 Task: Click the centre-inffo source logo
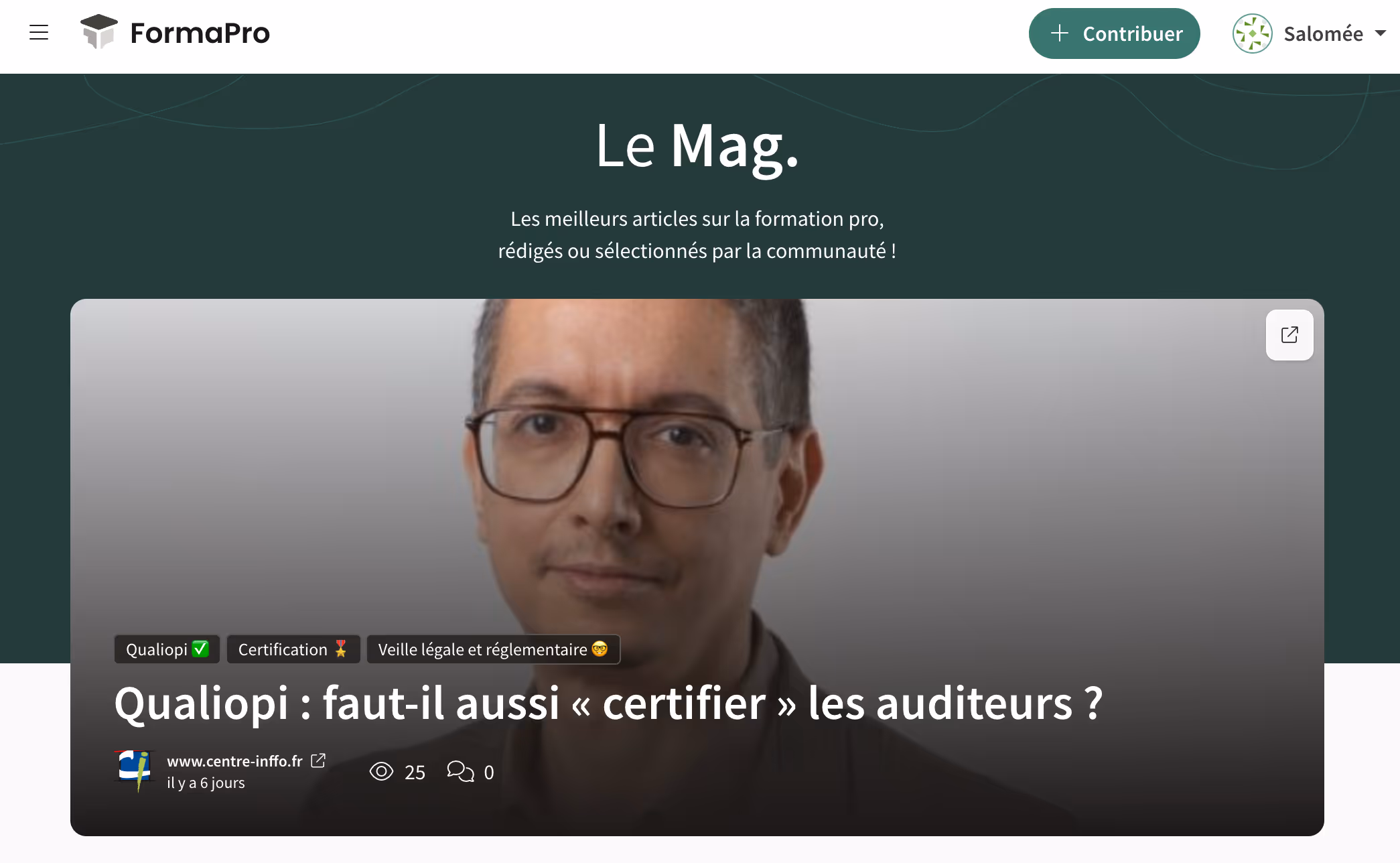click(134, 771)
